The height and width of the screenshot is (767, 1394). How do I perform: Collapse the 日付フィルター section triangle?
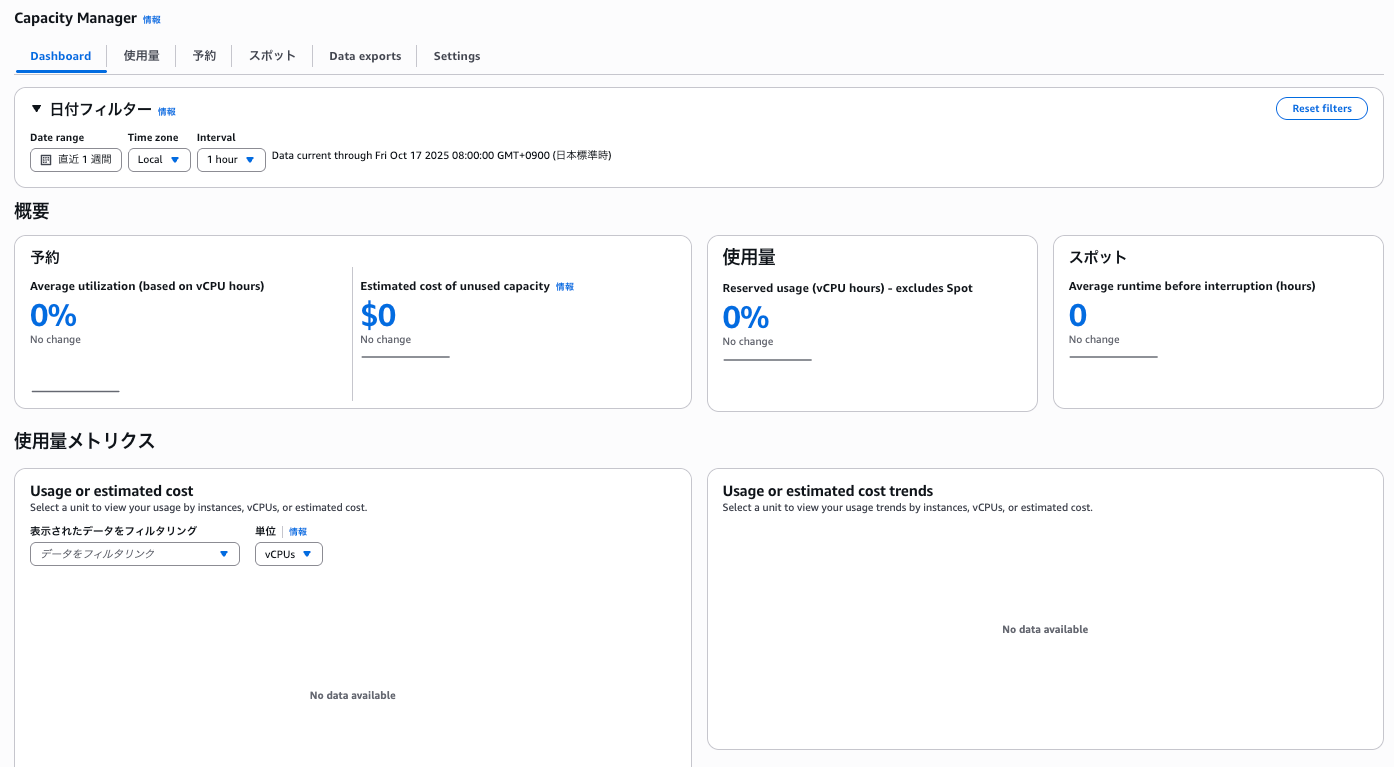tap(37, 109)
